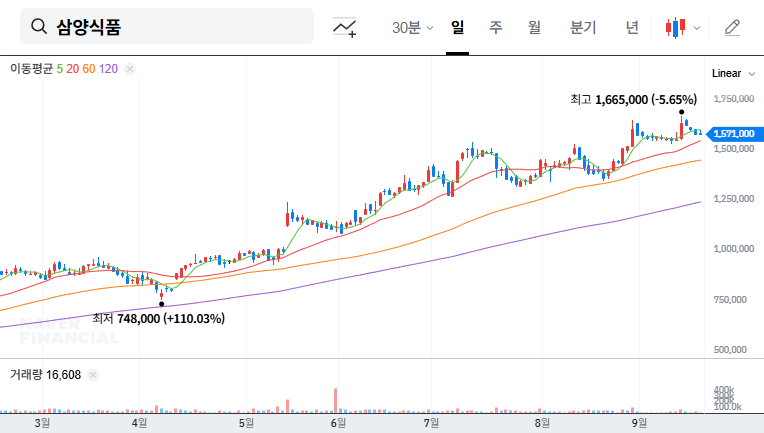Click the search magnifier icon
764x433 pixels.
point(39,26)
